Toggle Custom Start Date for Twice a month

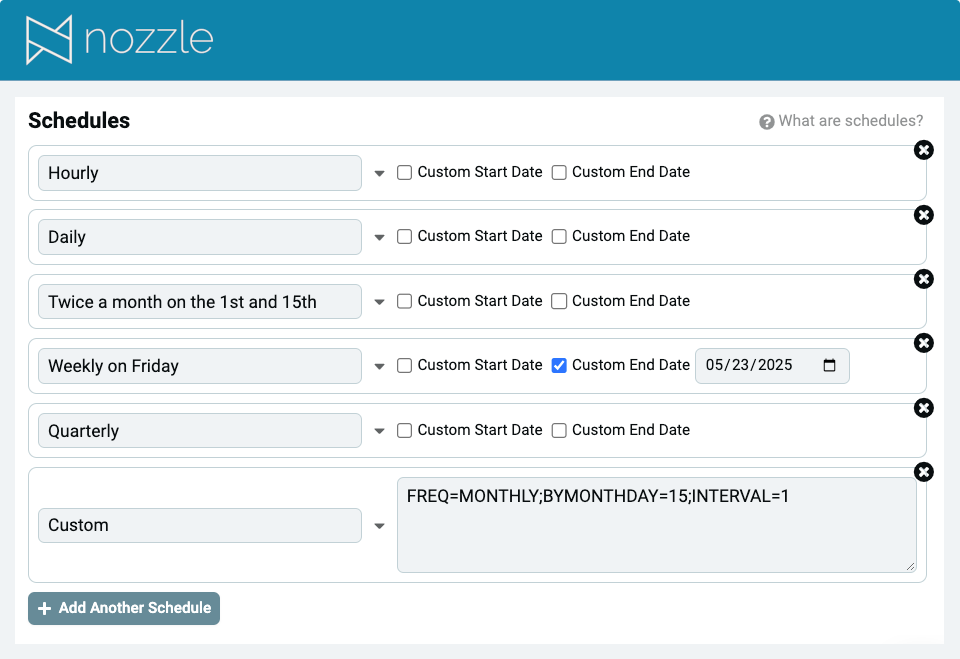tap(404, 301)
